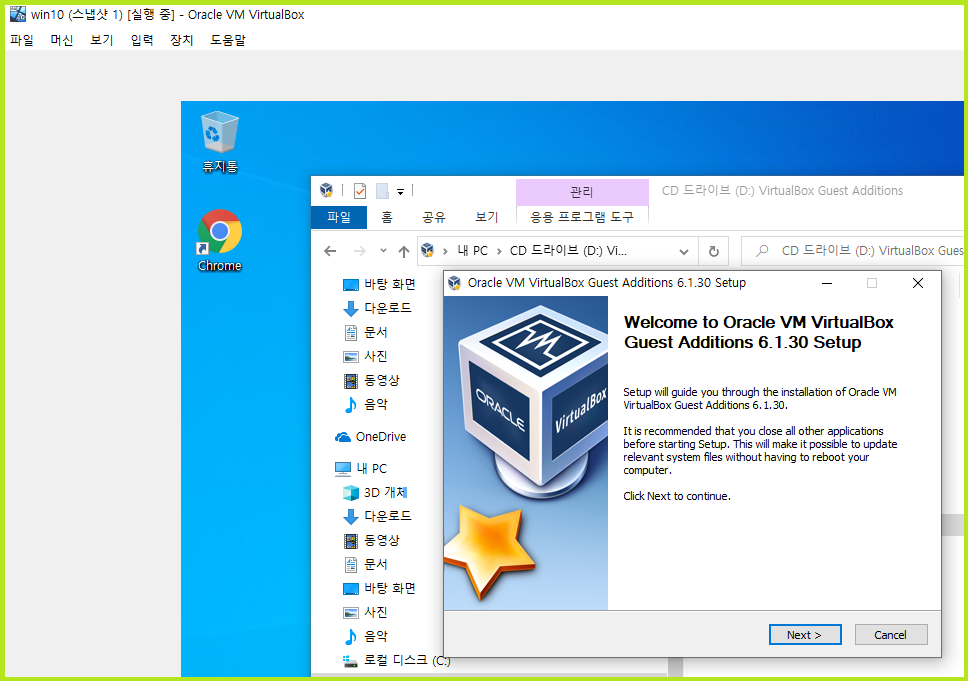Select 다운로드 under 내 PC
The height and width of the screenshot is (681, 968).
[377, 516]
